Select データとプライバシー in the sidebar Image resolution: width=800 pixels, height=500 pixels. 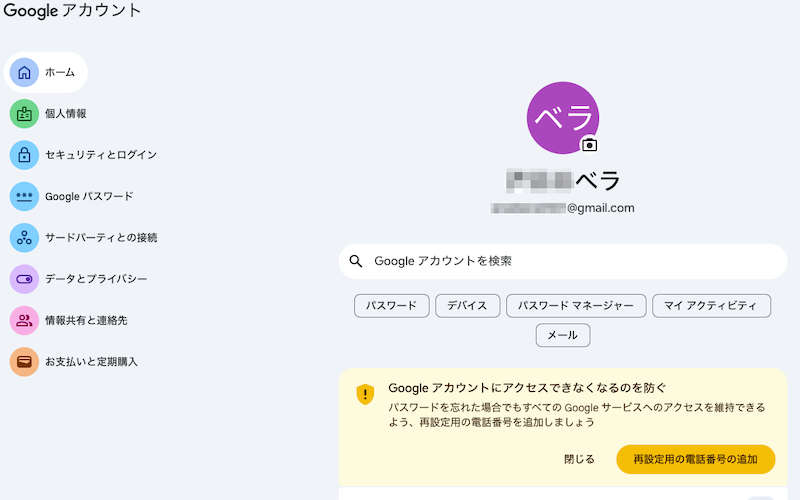pos(96,279)
